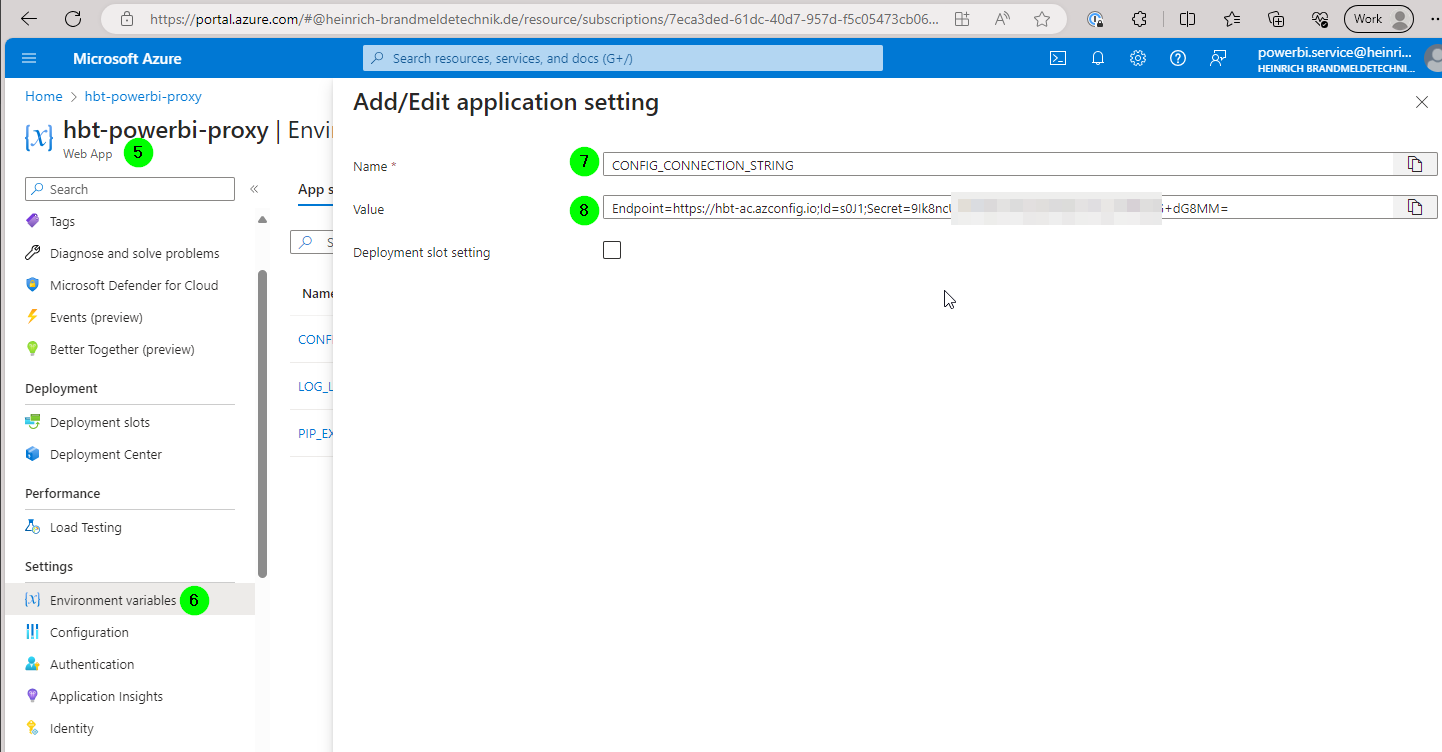The image size is (1442, 752).
Task: Click the browser back arrow
Action: pos(29,19)
